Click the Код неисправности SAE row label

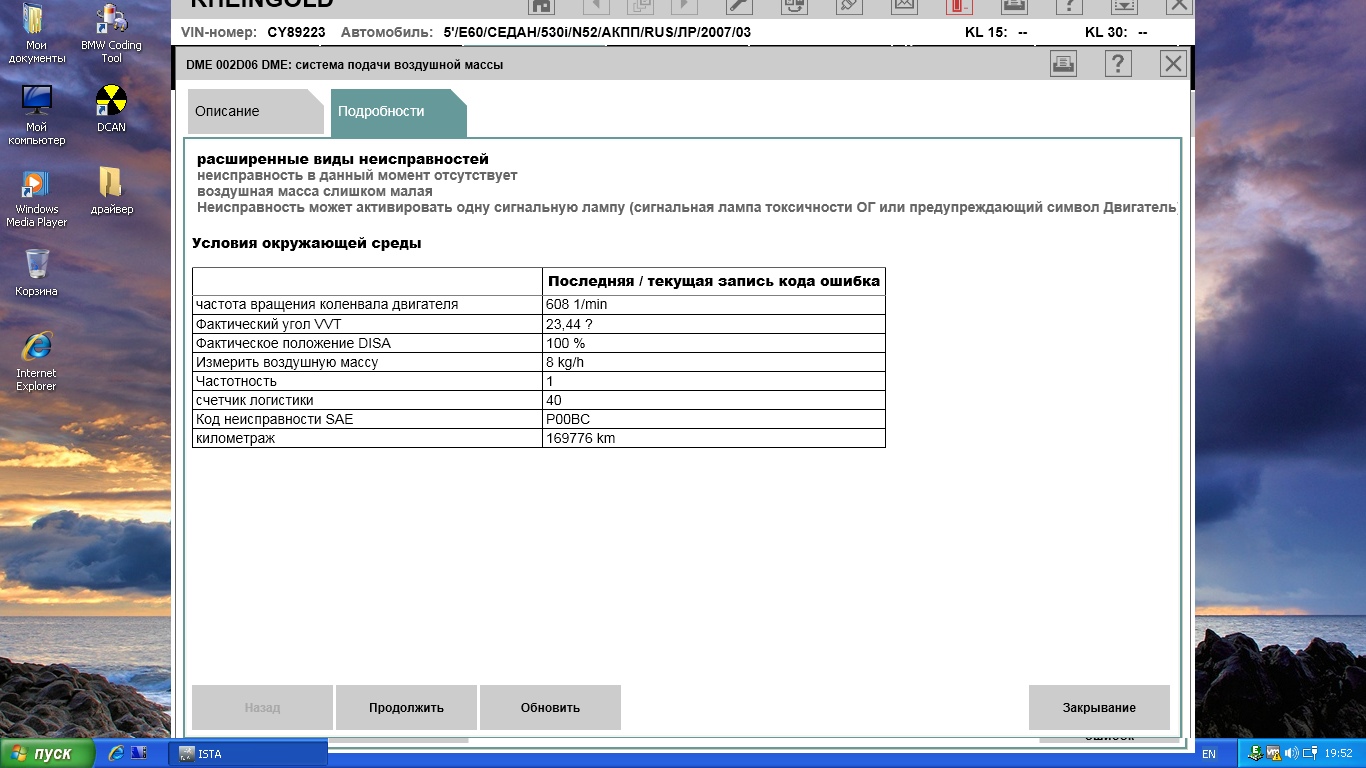point(274,419)
